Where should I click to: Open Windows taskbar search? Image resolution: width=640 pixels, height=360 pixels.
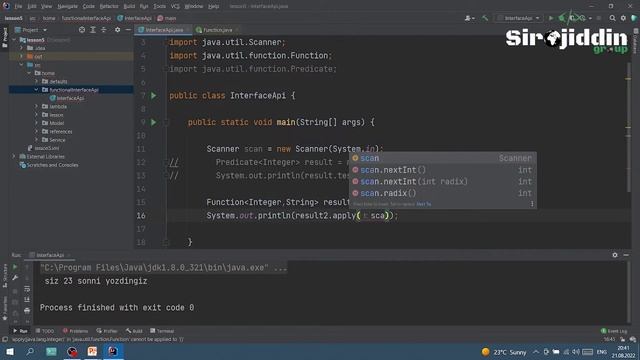click(30, 351)
